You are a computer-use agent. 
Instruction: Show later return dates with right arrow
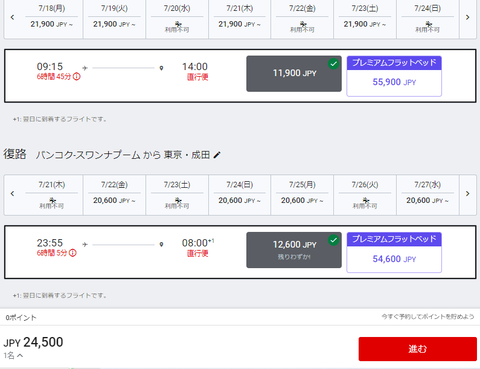[x=467, y=194]
